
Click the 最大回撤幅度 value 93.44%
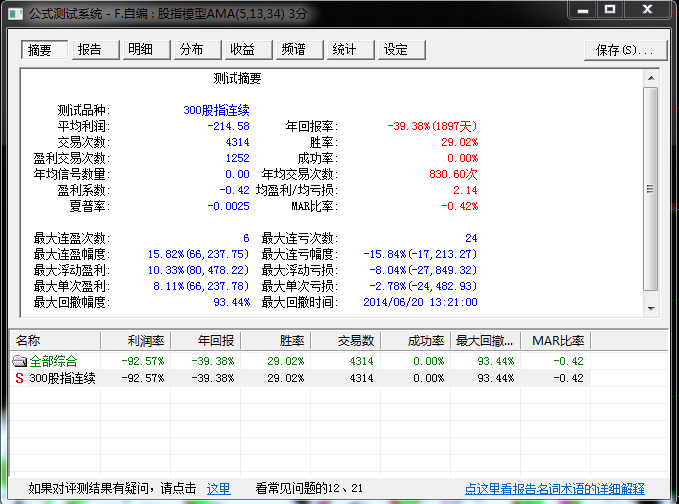(x=232, y=303)
